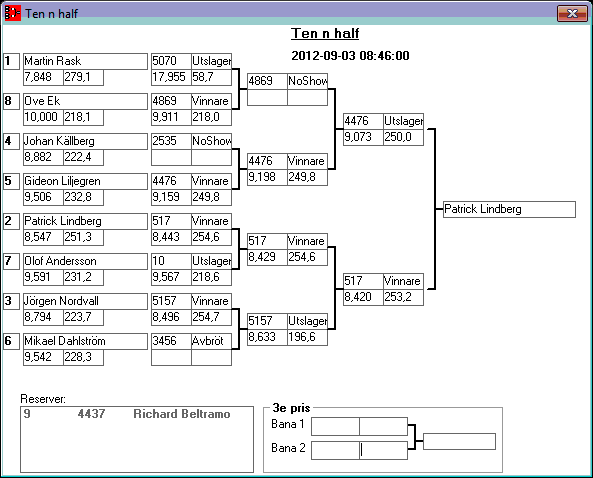593x478 pixels.
Task: Select the Martin Rask name field
Action: [x=85, y=61]
